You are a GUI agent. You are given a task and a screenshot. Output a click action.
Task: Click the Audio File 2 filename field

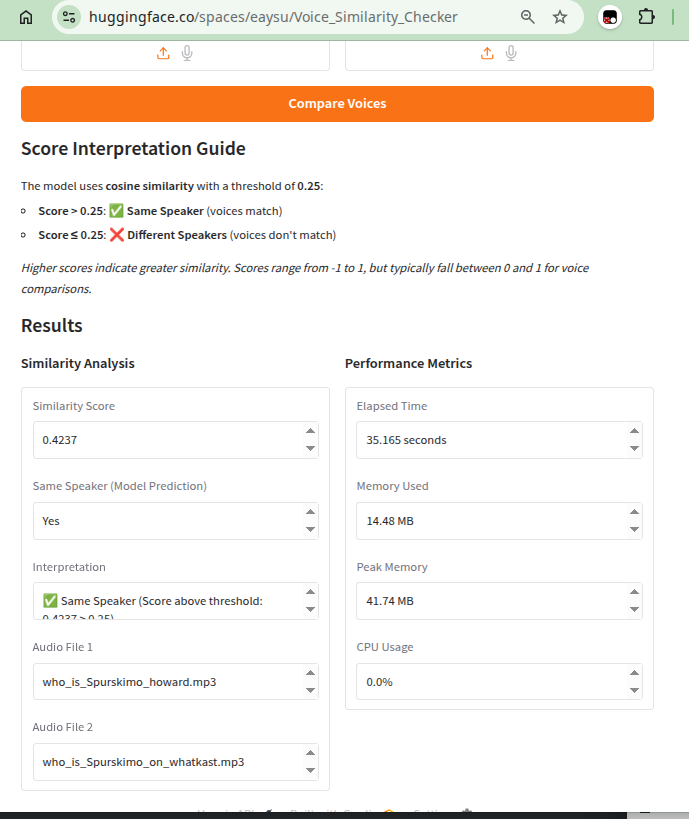pyautogui.click(x=176, y=762)
